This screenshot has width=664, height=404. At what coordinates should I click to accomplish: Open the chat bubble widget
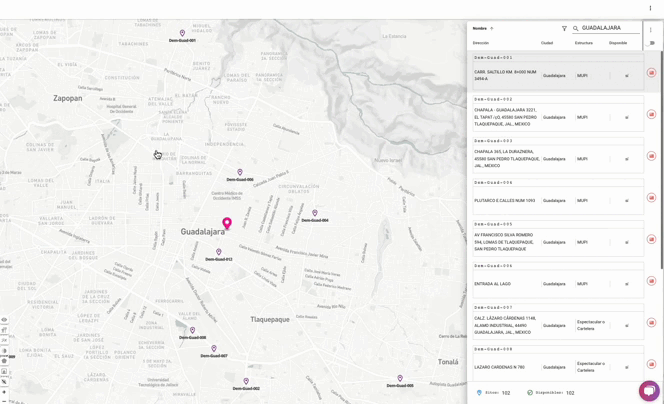pyautogui.click(x=649, y=390)
